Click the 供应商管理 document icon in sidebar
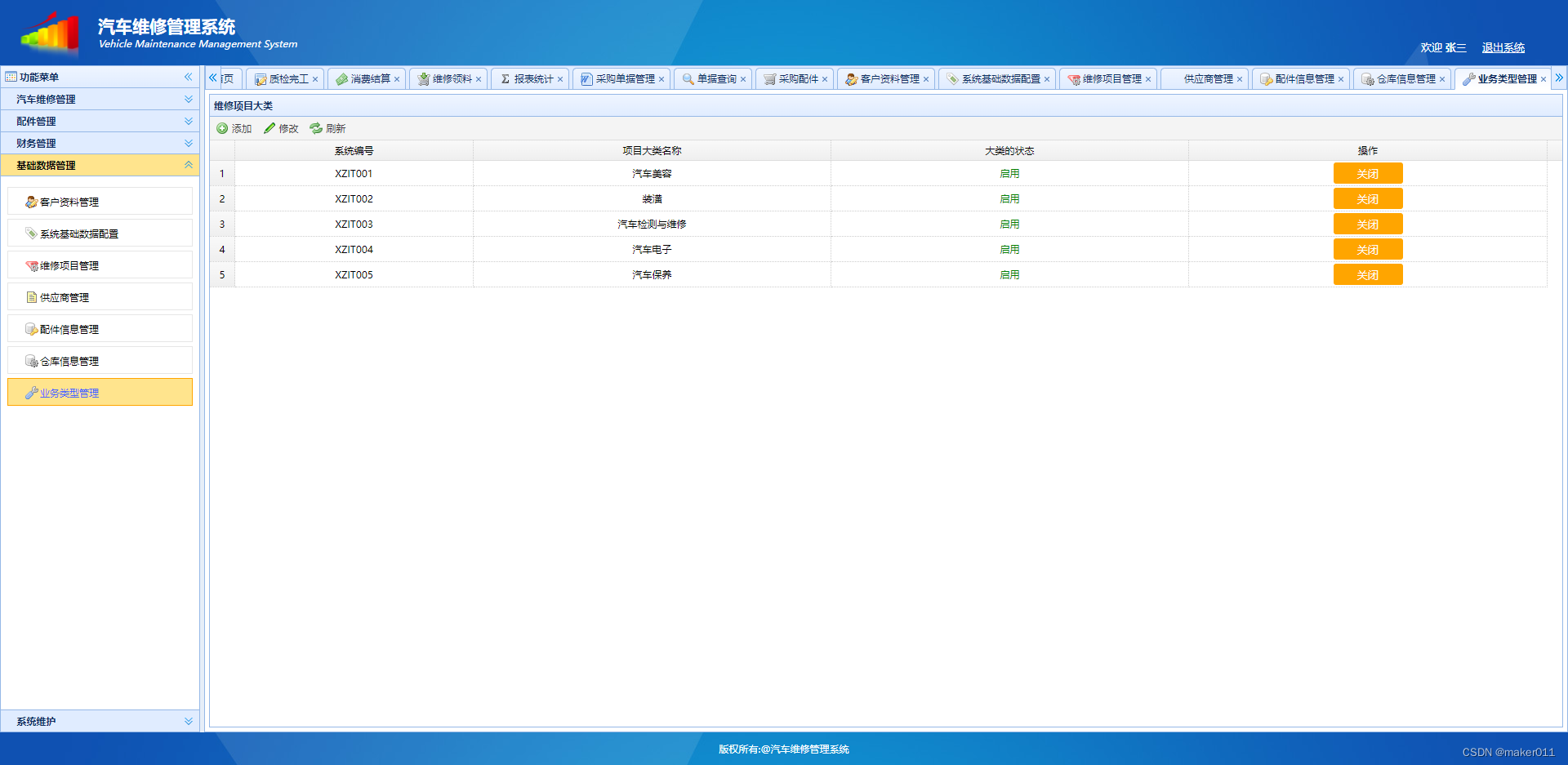Viewport: 1568px width, 765px height. 31,297
